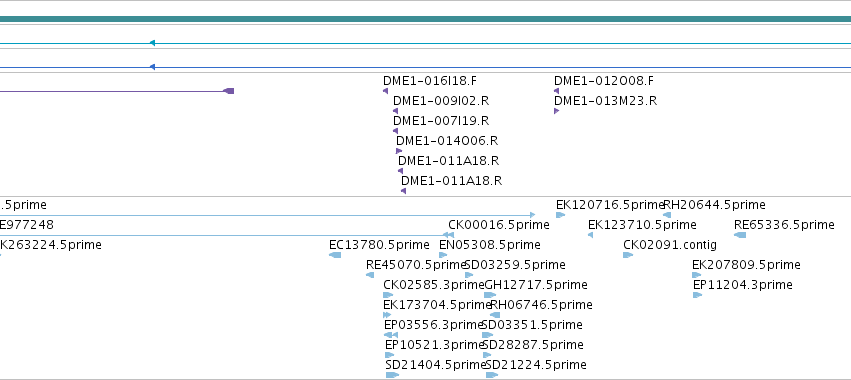Select the double-arrow glyph under EK173704.5prime
This screenshot has width=851, height=380.
(387, 315)
